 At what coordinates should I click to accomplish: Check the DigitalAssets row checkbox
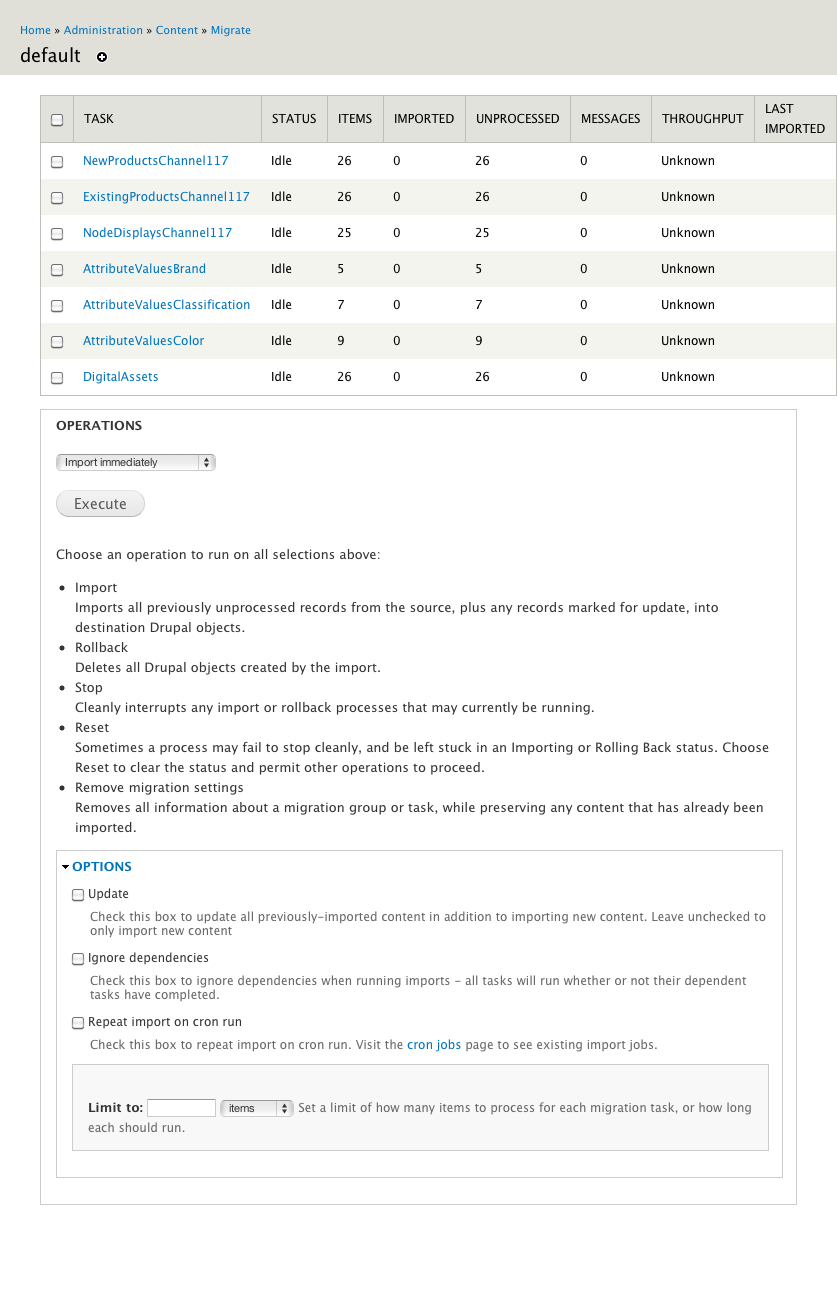coord(57,377)
